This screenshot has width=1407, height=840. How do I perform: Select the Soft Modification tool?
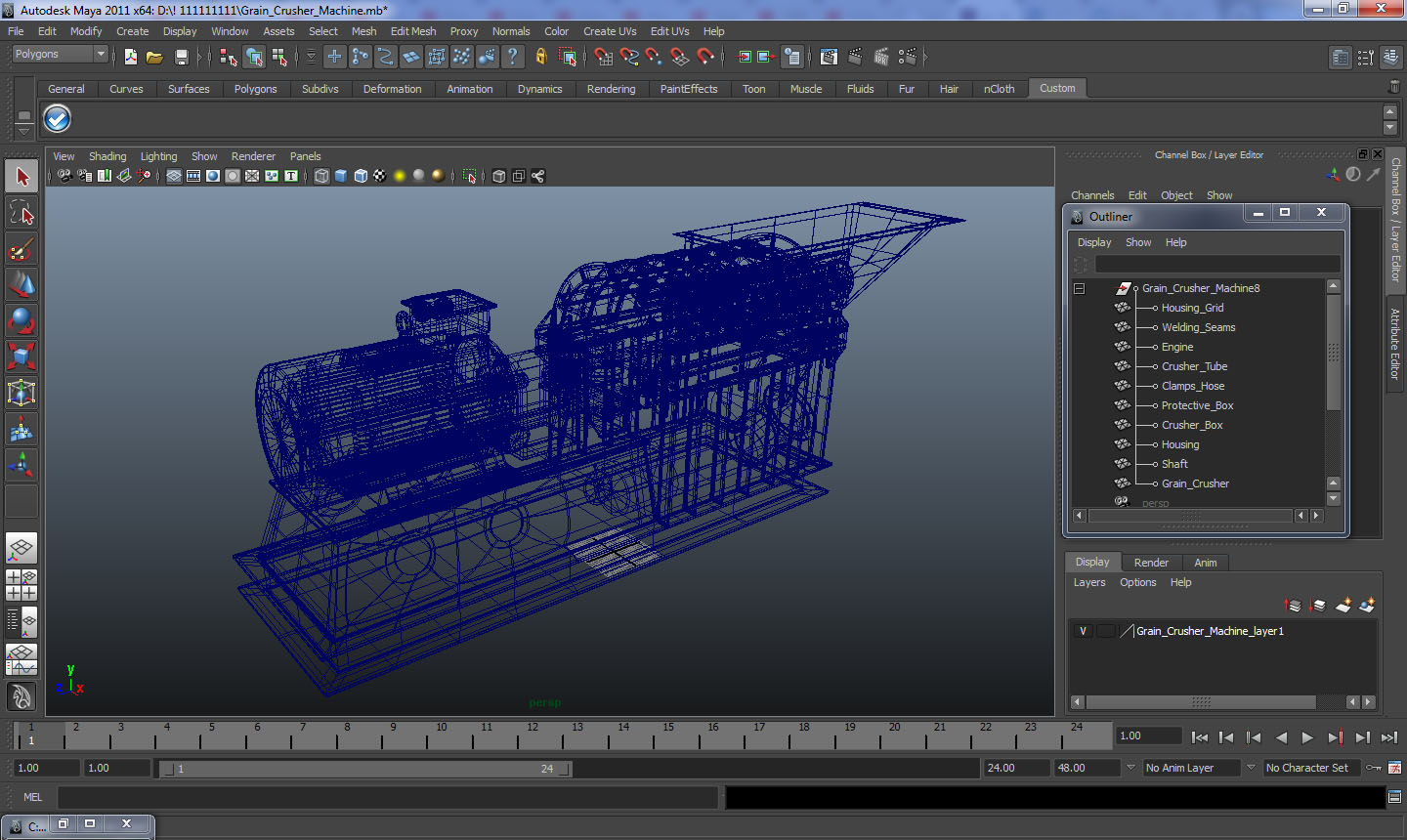pos(21,429)
